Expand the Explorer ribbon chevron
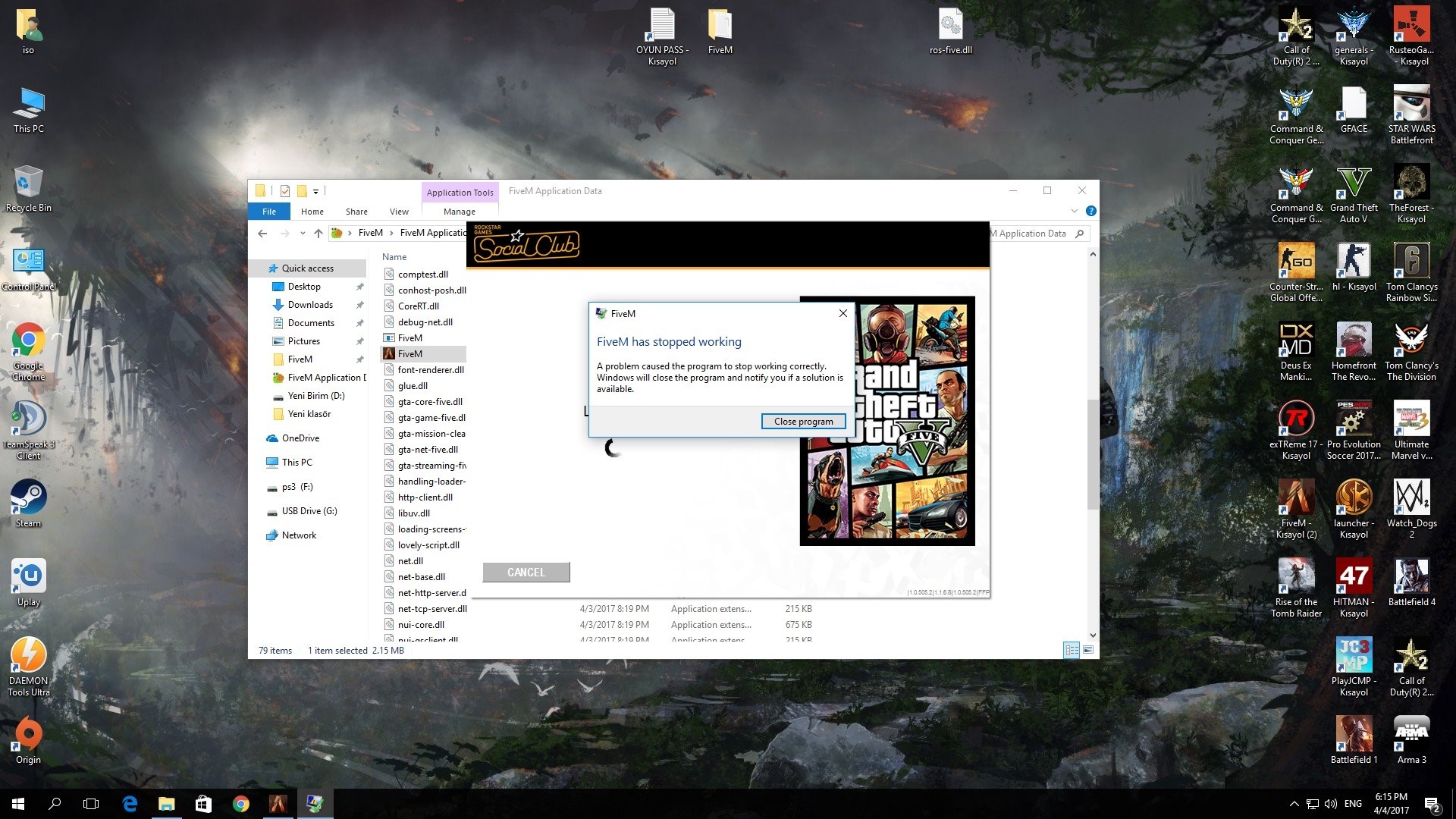Screen dimensions: 1456x819 (x=1074, y=211)
